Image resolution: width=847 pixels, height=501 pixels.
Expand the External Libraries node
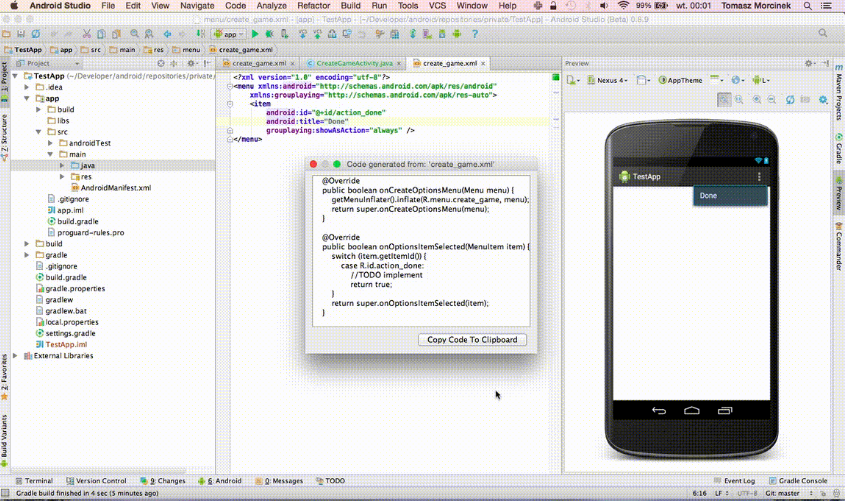(15, 356)
